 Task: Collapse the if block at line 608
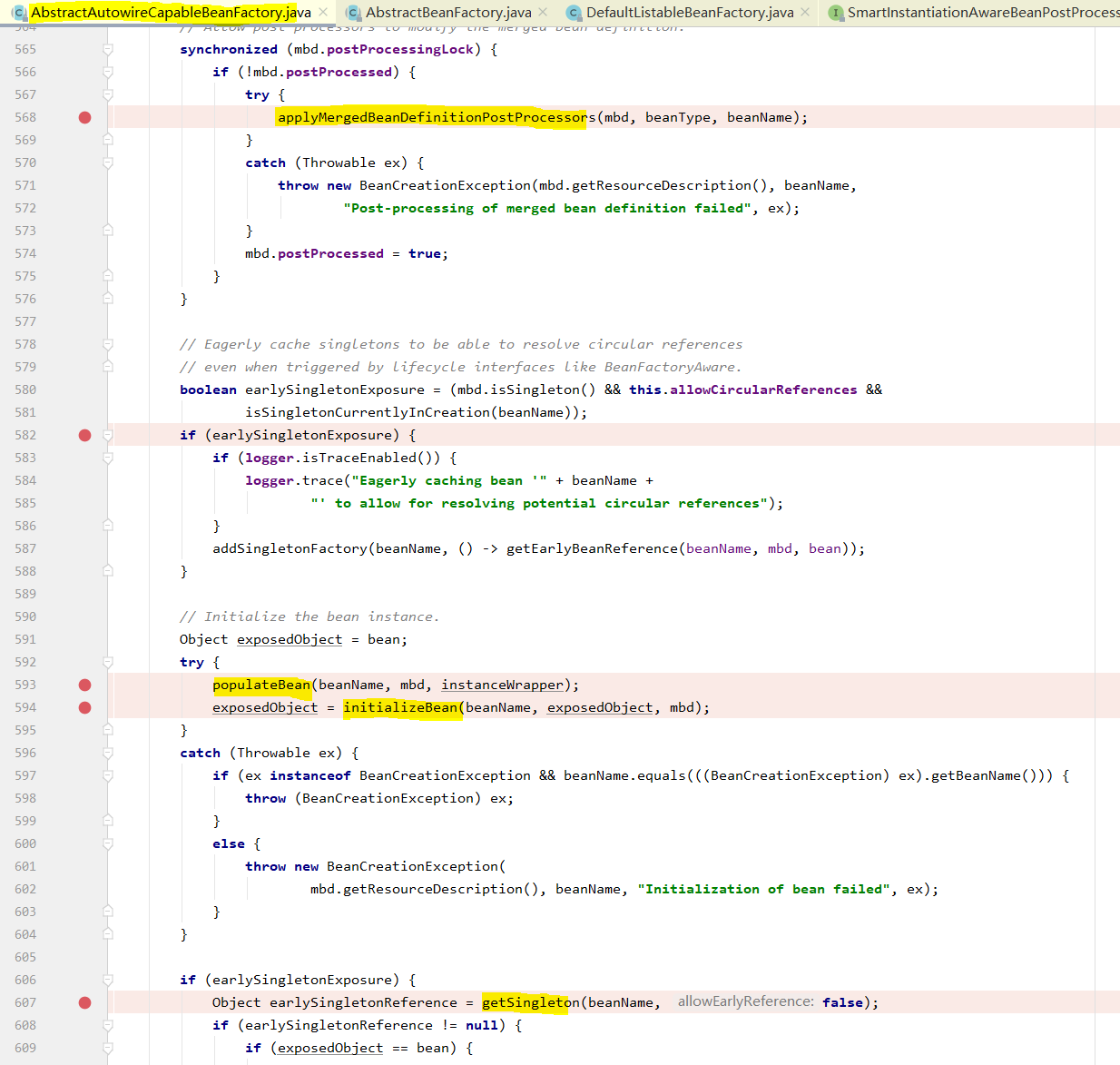tap(108, 1025)
